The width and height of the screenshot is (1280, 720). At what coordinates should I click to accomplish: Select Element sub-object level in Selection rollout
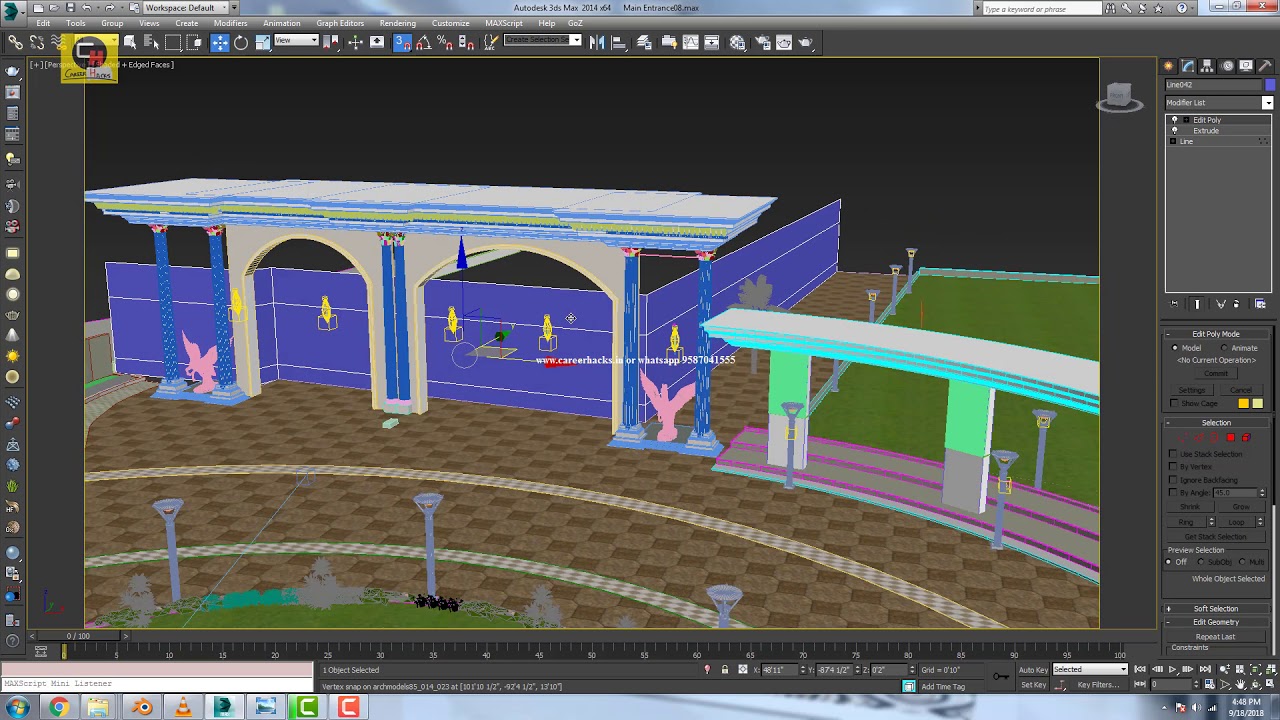coord(1246,438)
